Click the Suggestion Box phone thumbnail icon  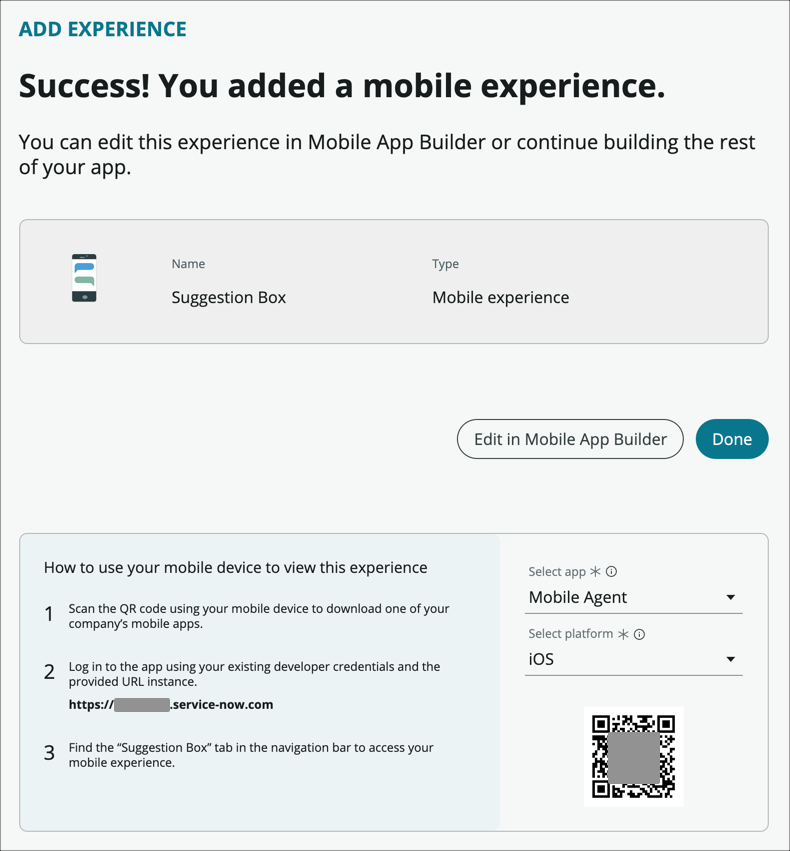(x=83, y=277)
